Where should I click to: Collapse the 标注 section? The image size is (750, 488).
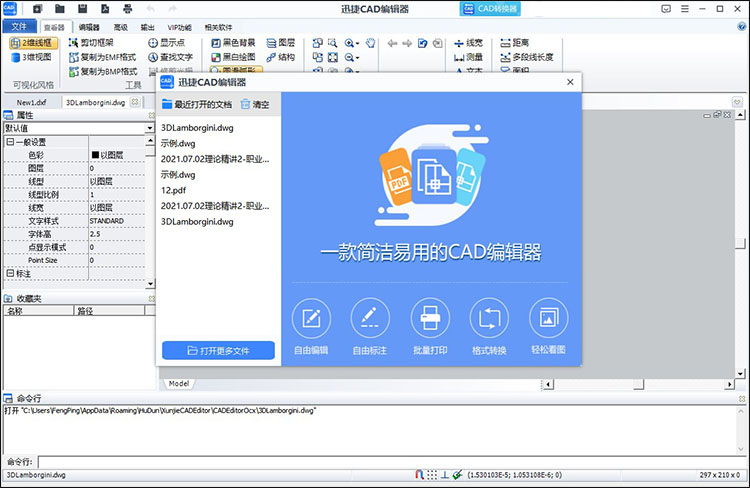10,273
